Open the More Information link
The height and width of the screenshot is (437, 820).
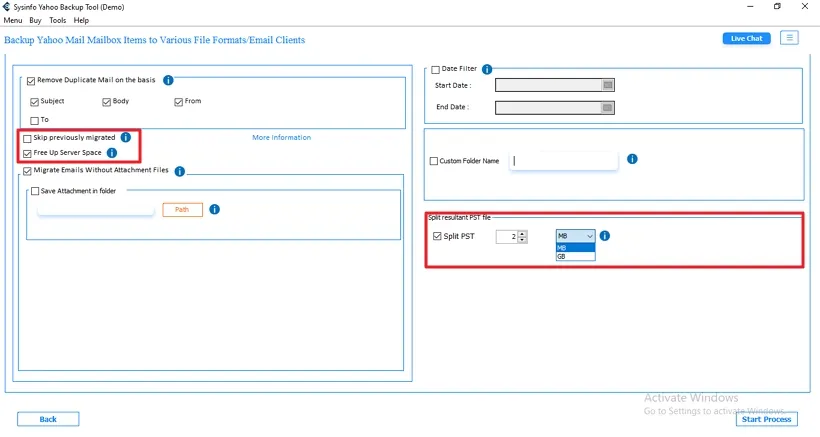(281, 137)
